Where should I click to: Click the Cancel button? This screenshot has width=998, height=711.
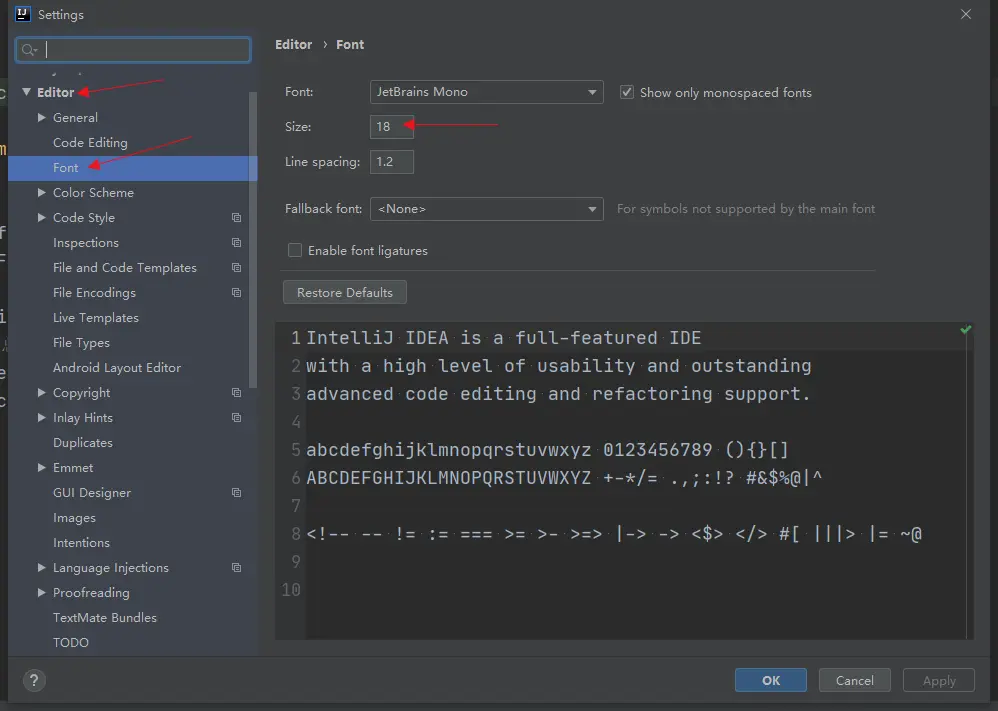(854, 680)
